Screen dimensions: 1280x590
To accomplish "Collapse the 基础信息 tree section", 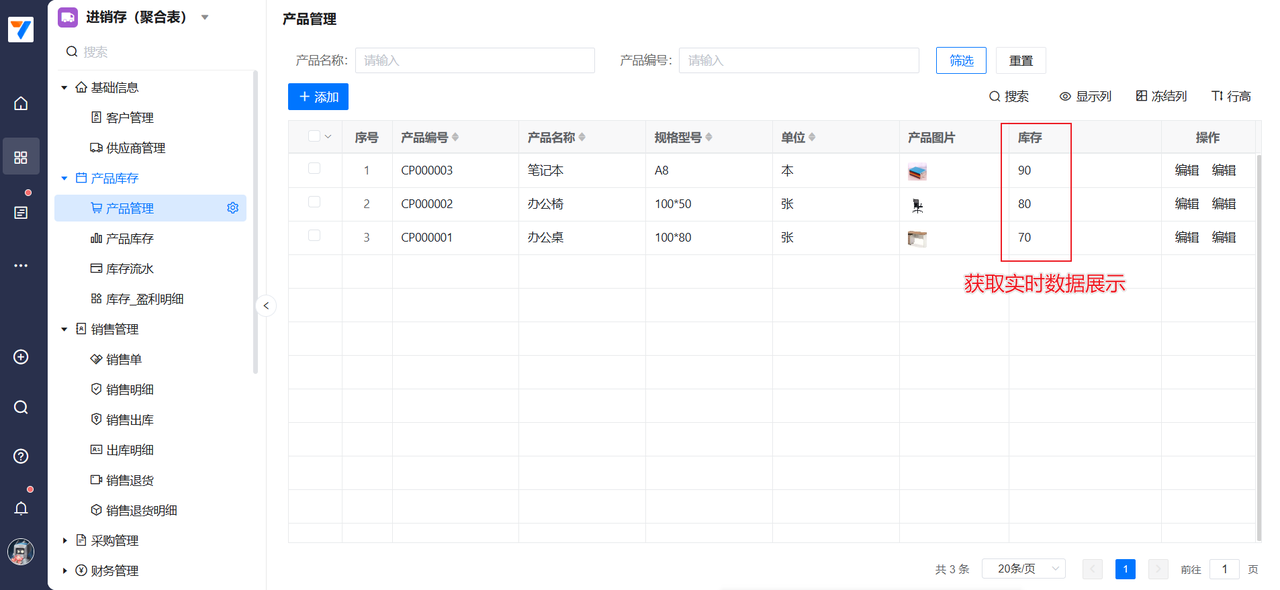I will (65, 88).
